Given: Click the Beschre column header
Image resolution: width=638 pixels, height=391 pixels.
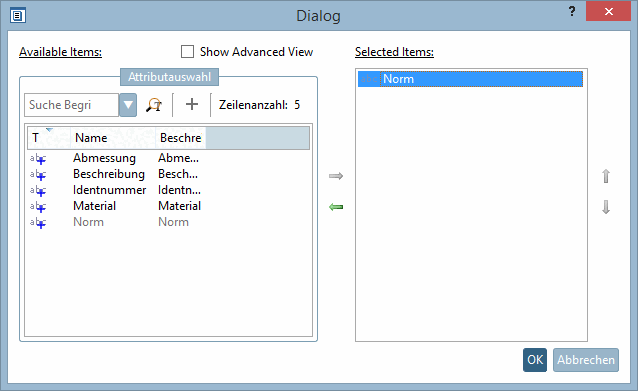Looking at the screenshot, I should (x=180, y=138).
